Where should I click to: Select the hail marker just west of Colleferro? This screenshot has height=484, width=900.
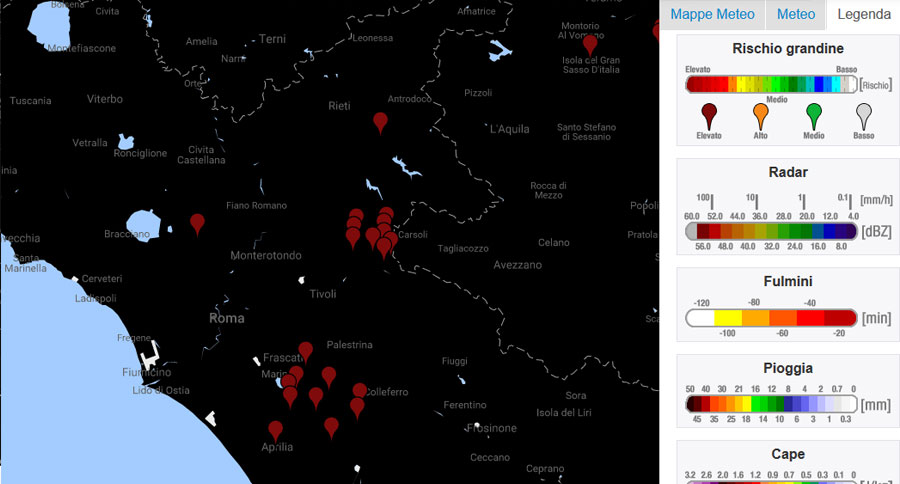pyautogui.click(x=360, y=391)
